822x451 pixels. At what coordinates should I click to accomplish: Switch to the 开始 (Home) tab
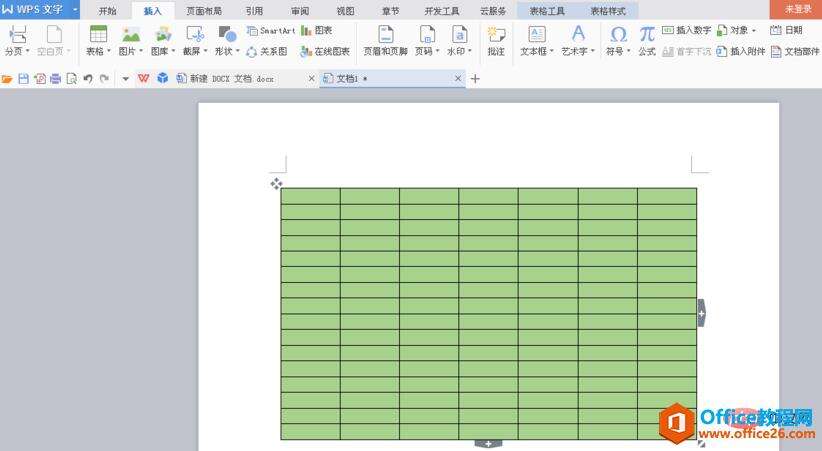coord(107,10)
